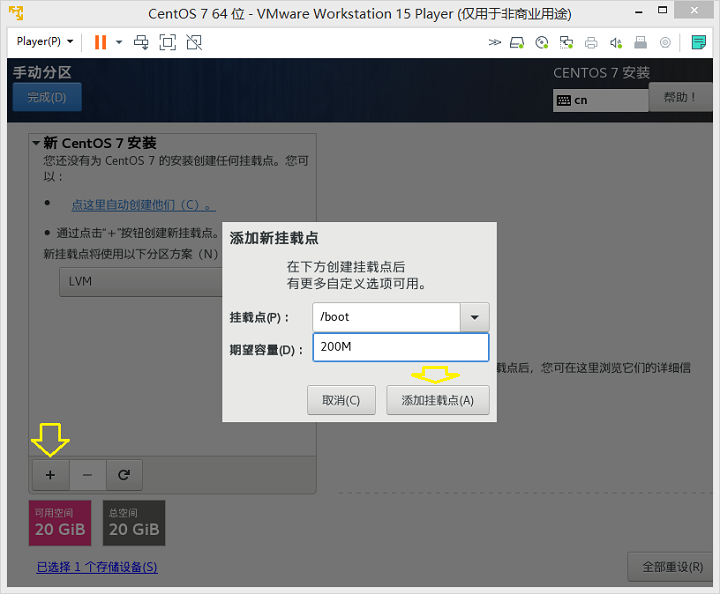The image size is (720, 594).
Task: Click the sound card icon
Action: point(615,43)
